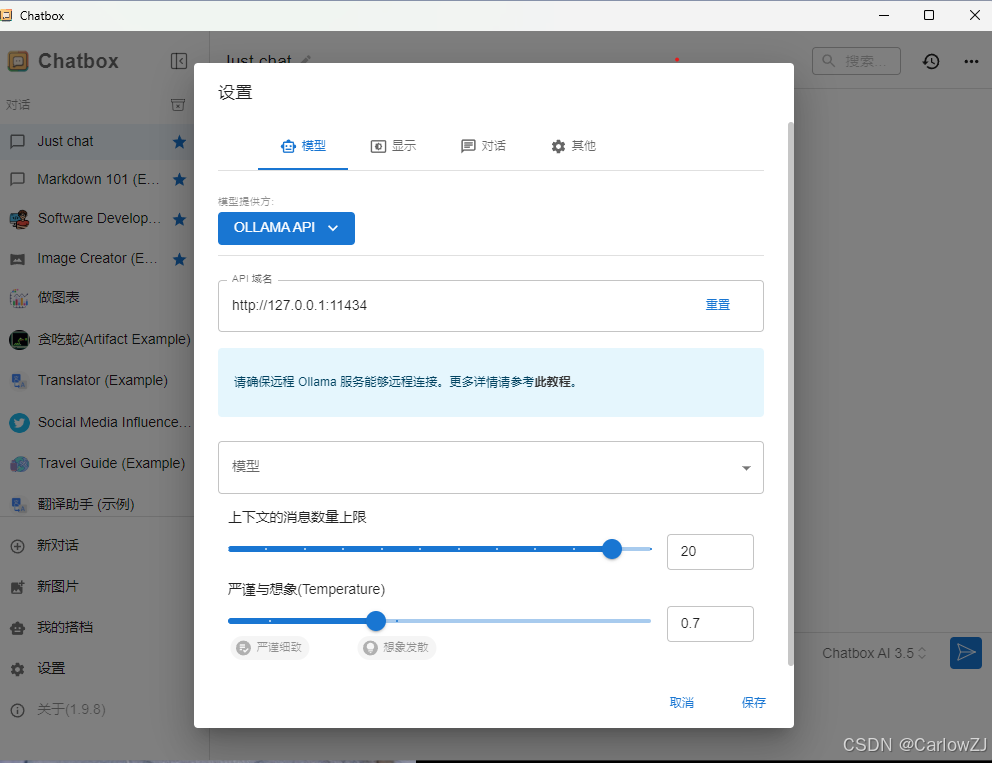Click the 贪吃蛇 Artifact Example avatar

[19, 340]
